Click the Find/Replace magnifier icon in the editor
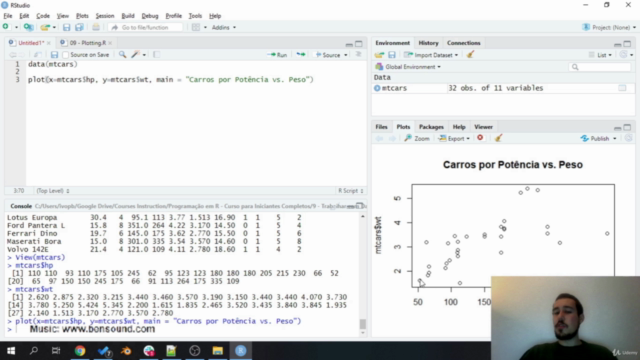This screenshot has height=360, width=640. 122,55
